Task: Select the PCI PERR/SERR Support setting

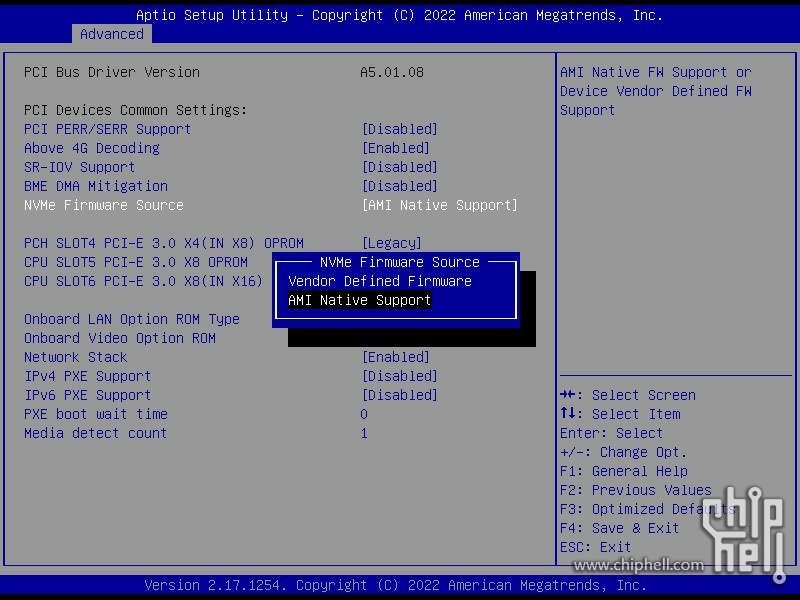Action: click(x=107, y=129)
